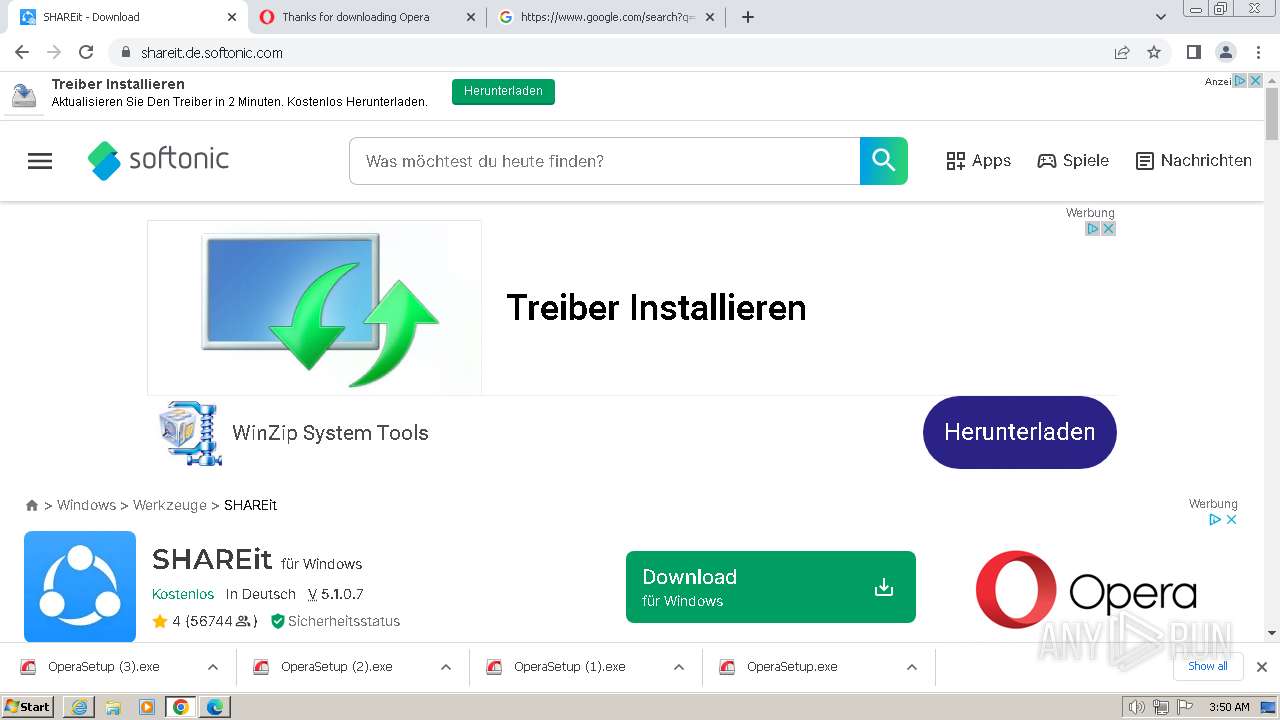
Task: Open the File Explorer folder taskbar icon
Action: pyautogui.click(x=113, y=707)
